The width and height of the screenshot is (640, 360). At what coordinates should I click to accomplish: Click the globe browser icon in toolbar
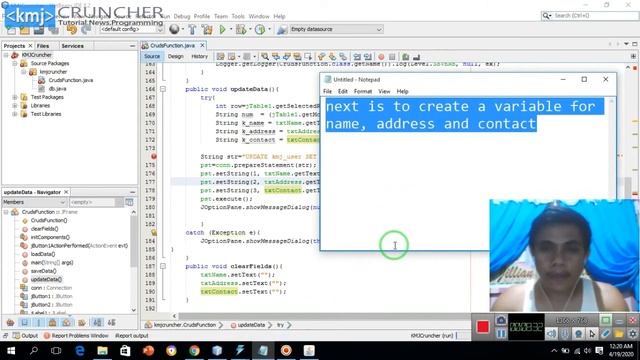pos(174,29)
